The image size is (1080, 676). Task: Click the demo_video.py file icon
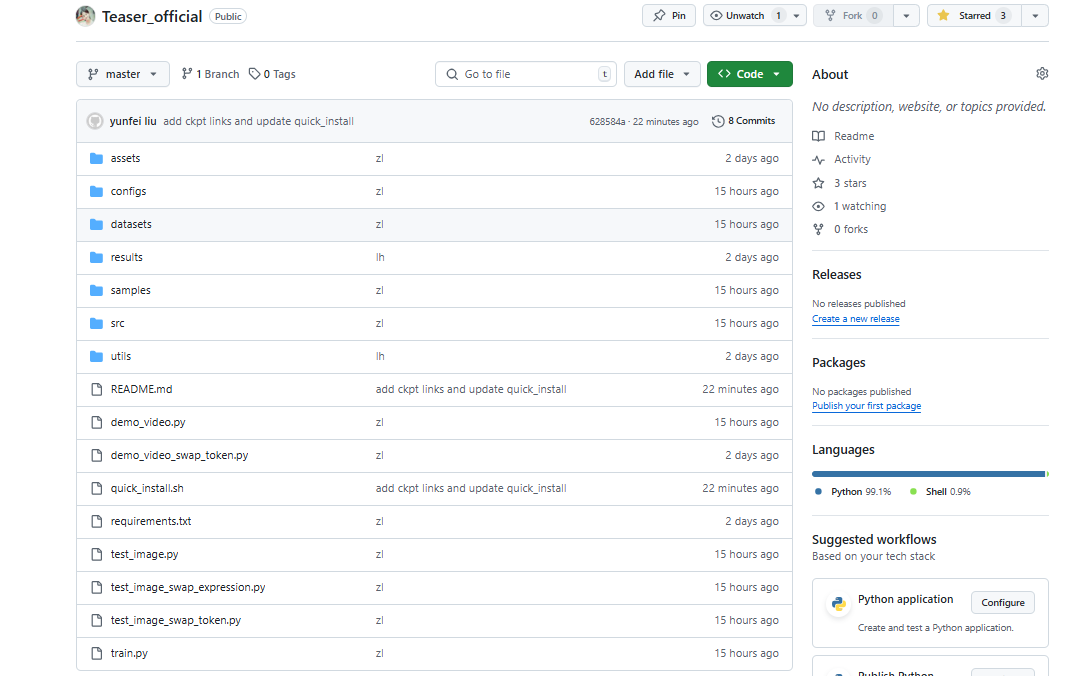pos(96,422)
